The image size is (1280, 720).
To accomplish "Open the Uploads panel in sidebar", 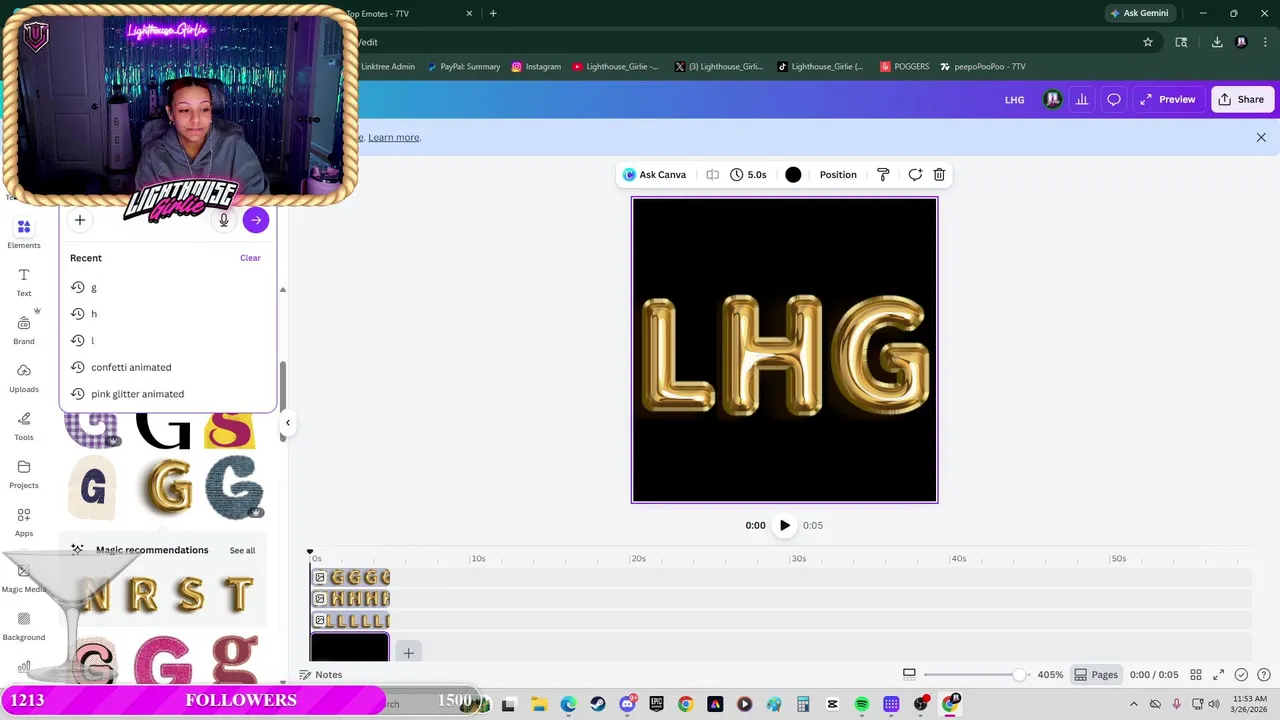I will (24, 378).
